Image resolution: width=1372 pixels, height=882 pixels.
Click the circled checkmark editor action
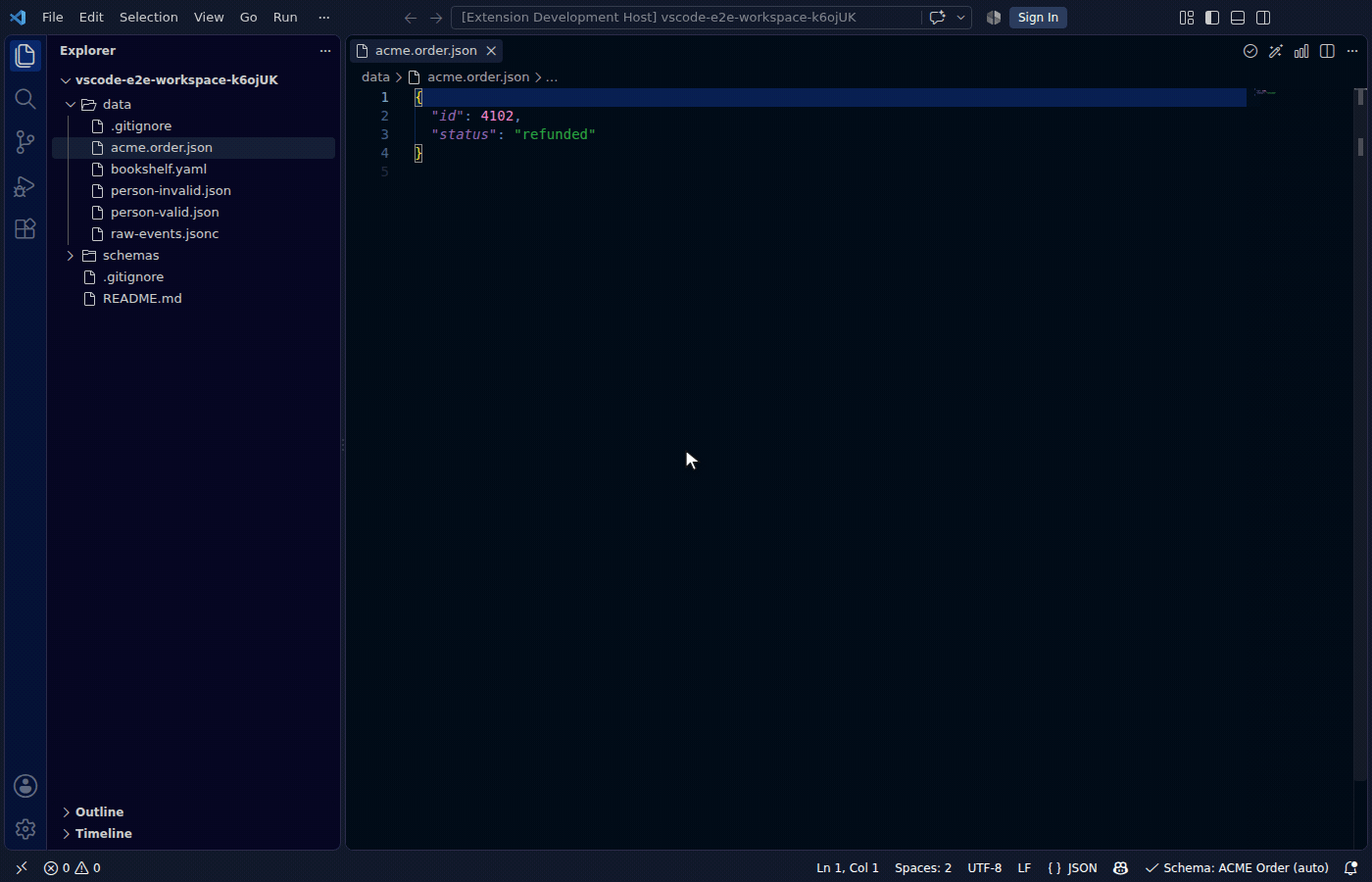coord(1250,51)
